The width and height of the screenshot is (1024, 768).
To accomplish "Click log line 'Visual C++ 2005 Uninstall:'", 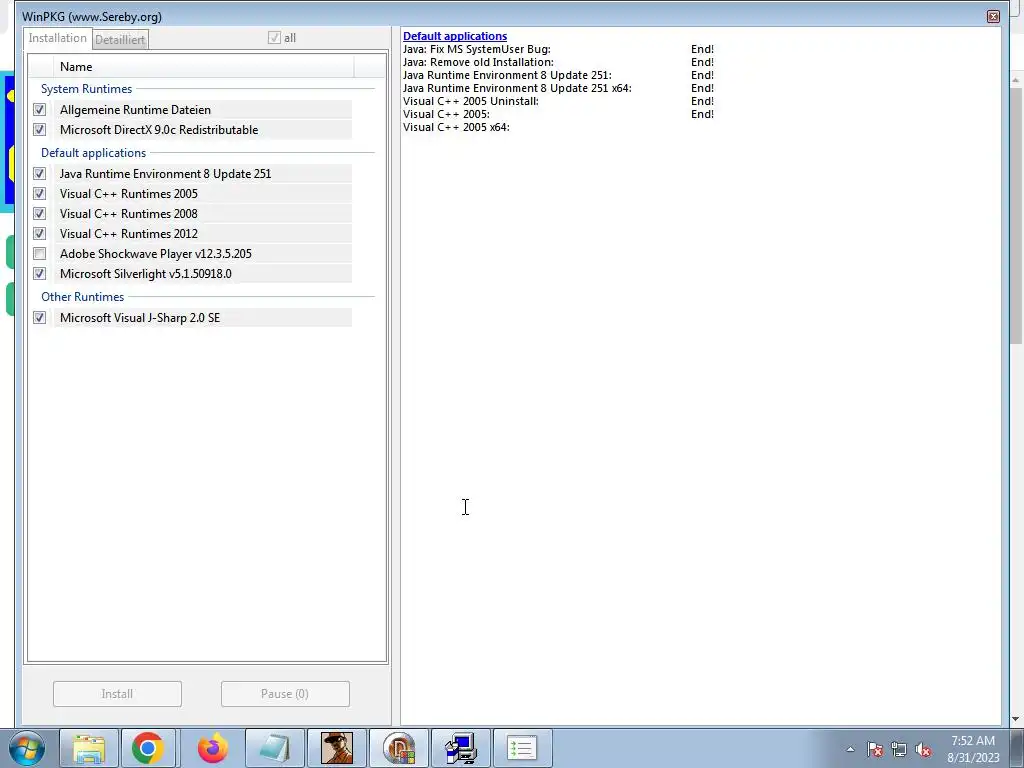I will (x=471, y=101).
